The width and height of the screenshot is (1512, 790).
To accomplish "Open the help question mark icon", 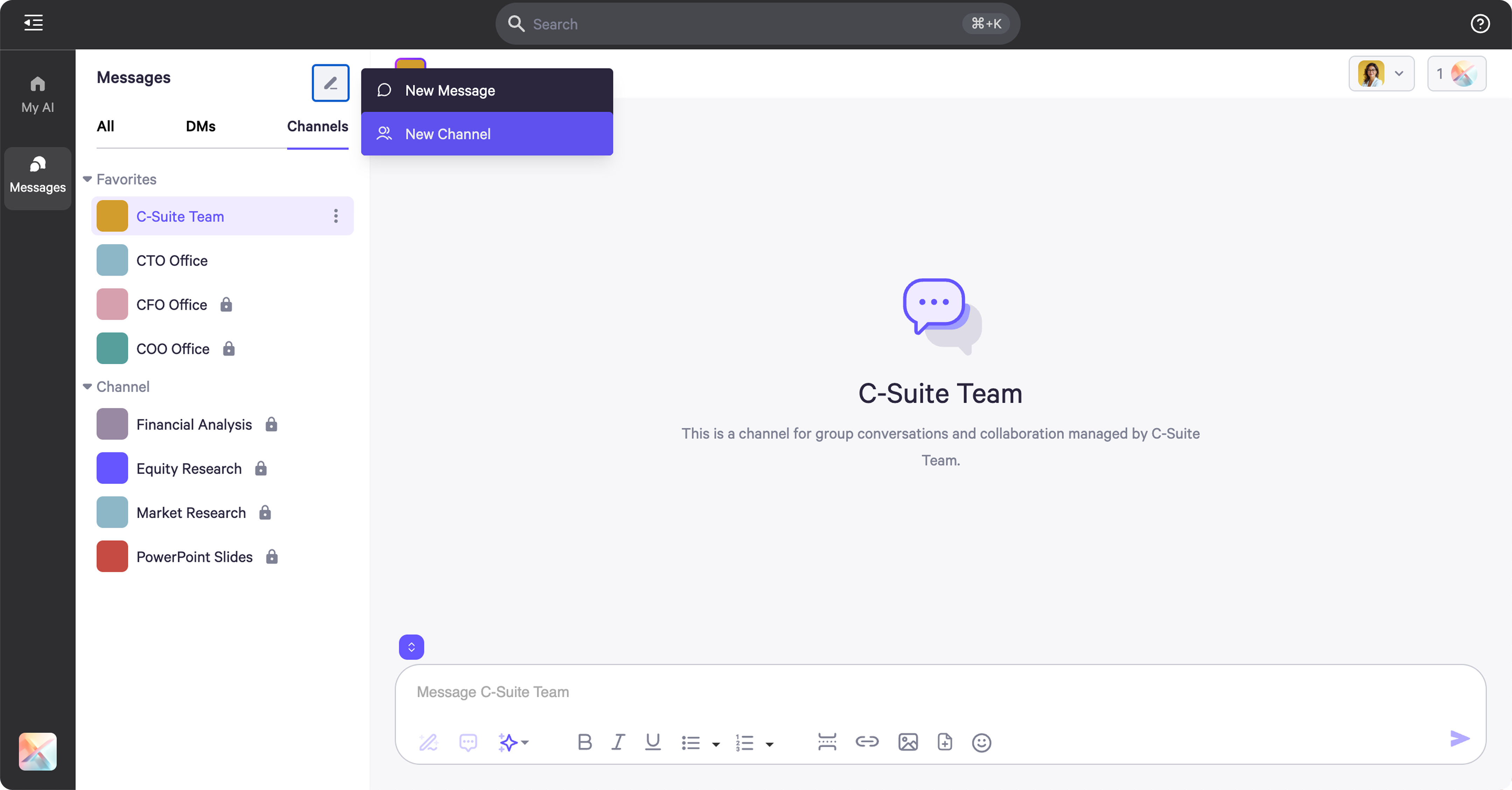I will pos(1480,23).
